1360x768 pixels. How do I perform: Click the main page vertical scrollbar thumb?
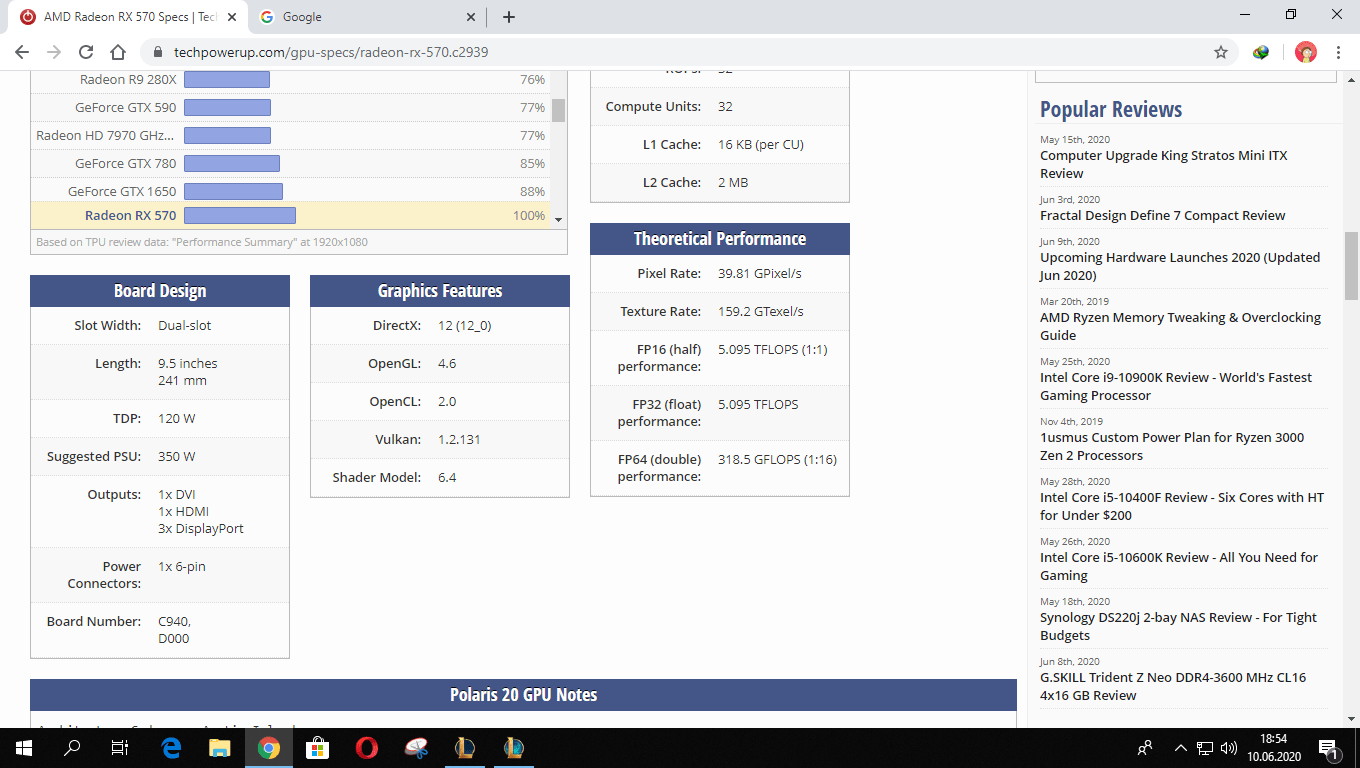click(1351, 265)
